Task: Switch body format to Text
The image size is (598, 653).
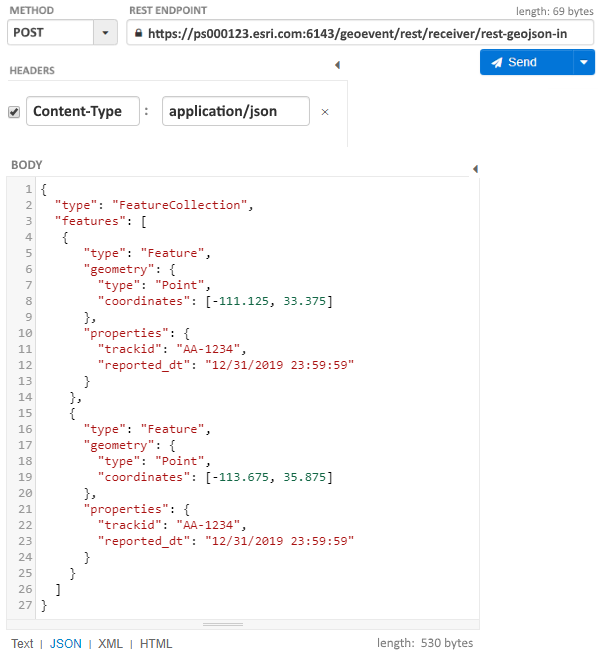Action: pyautogui.click(x=22, y=643)
